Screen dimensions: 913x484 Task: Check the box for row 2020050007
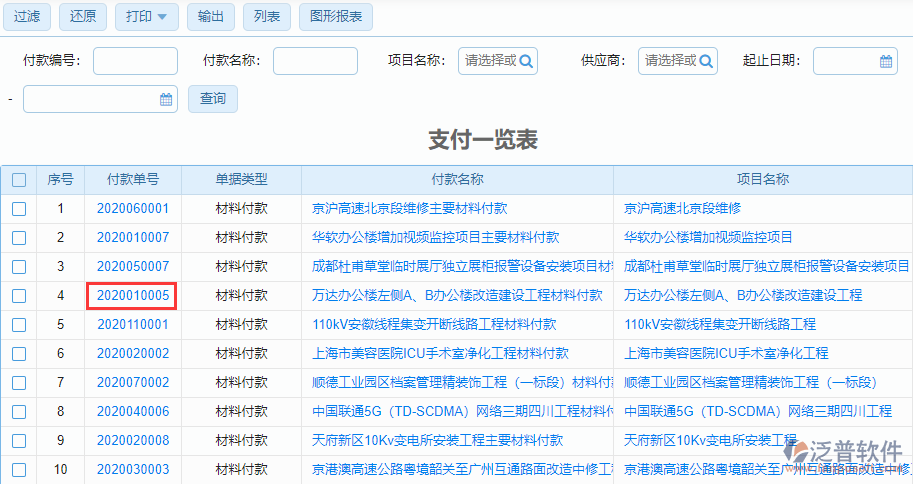click(19, 267)
